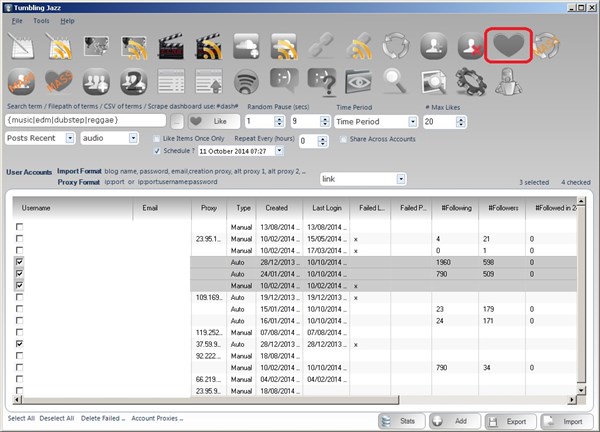The height and width of the screenshot is (432, 600).
Task: Open the Tools menu
Action: 41,21
